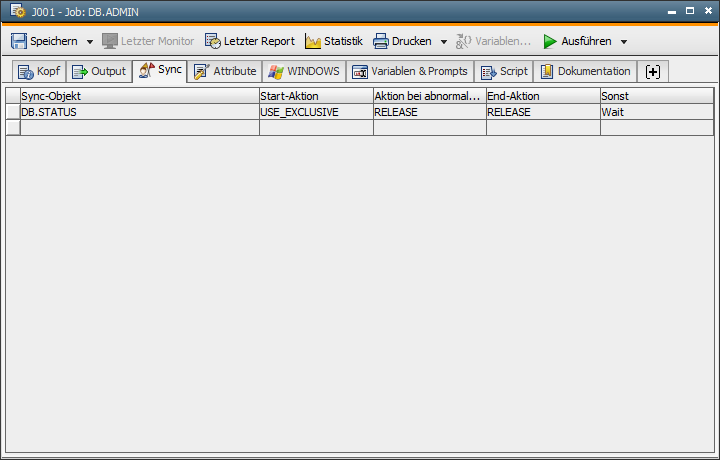Expand the Ausführen dropdown arrow

pyautogui.click(x=624, y=42)
